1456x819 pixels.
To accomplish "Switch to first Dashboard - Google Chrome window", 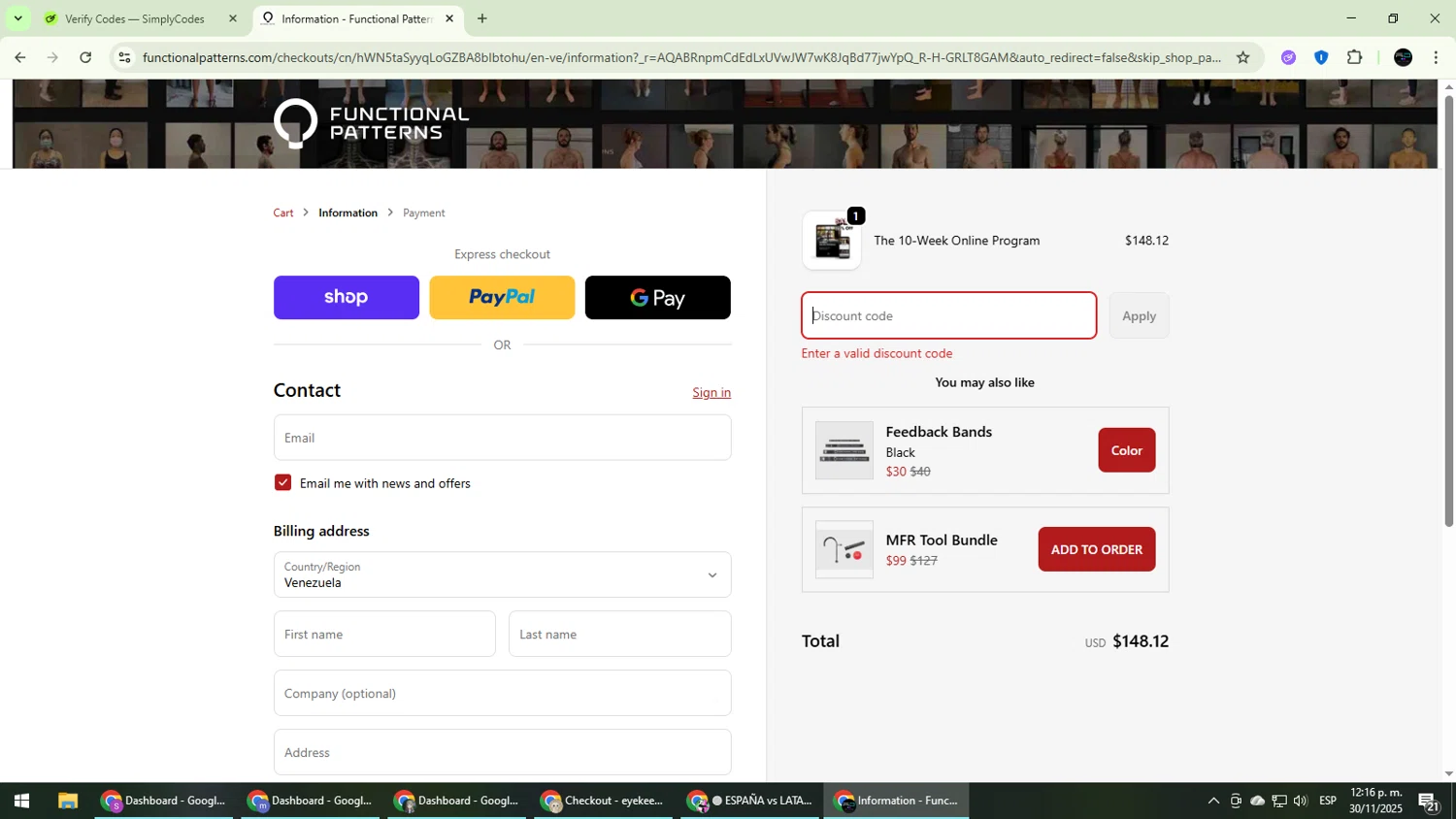I will pos(164,801).
